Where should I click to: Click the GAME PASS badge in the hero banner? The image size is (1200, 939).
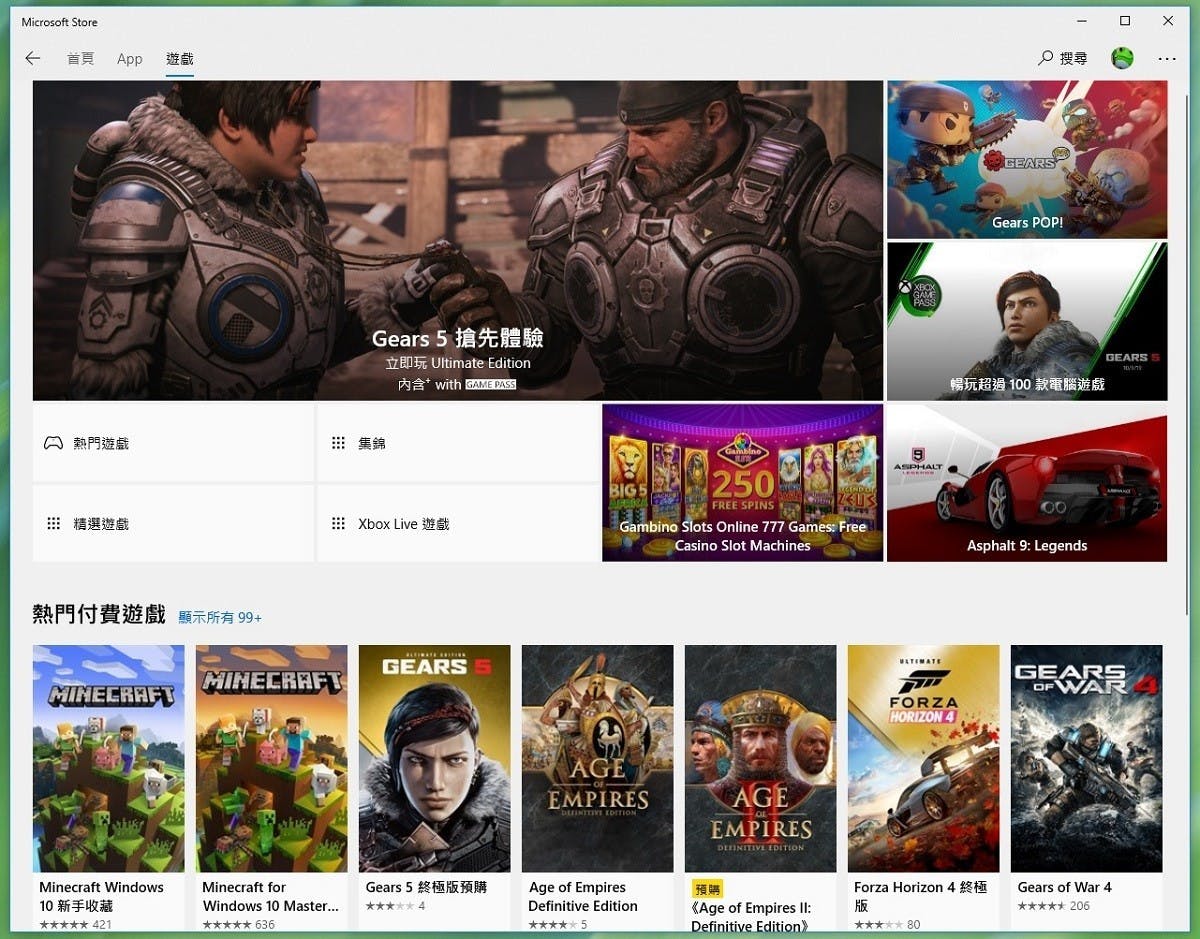[490, 384]
